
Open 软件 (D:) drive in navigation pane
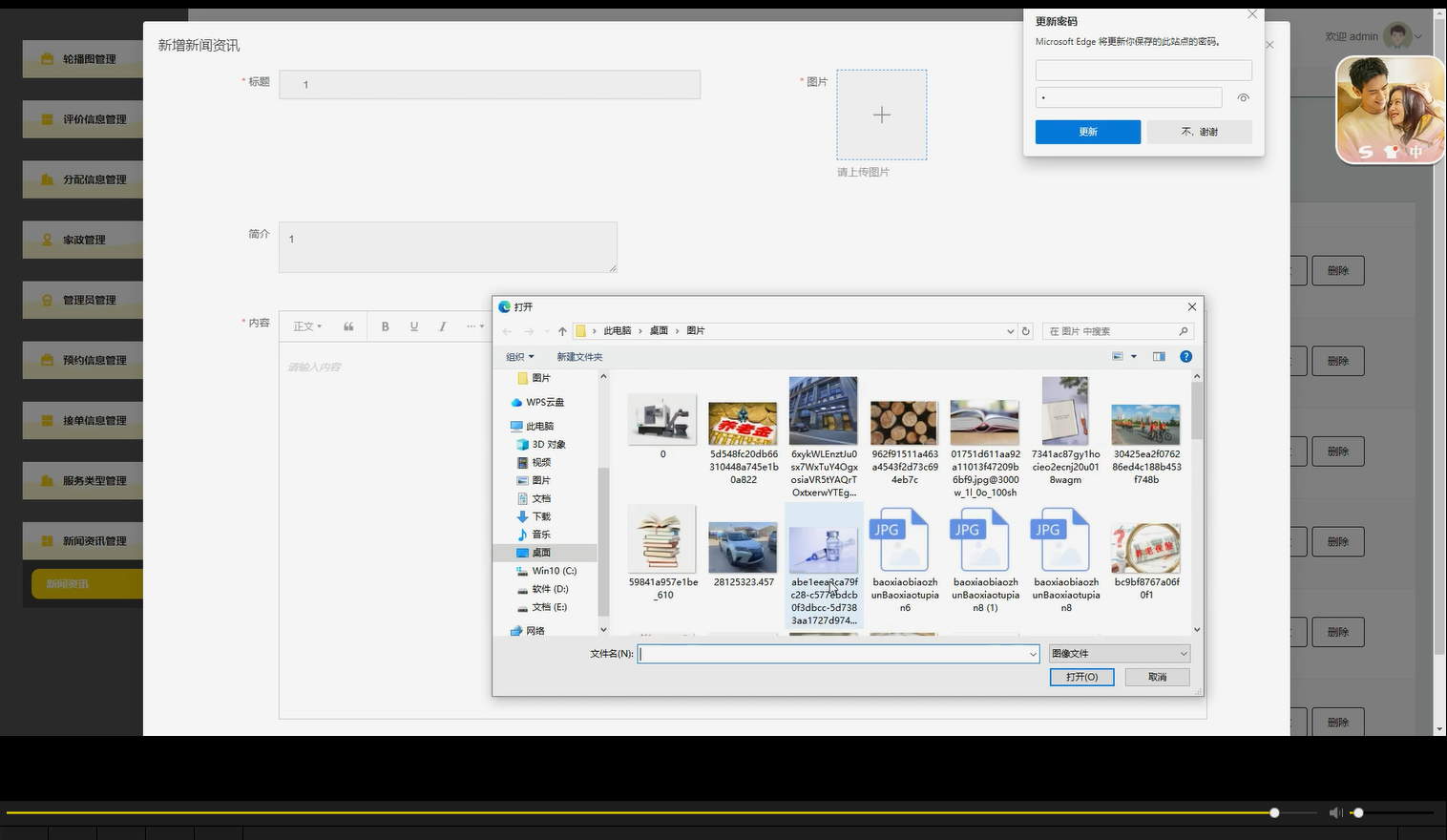pos(542,589)
